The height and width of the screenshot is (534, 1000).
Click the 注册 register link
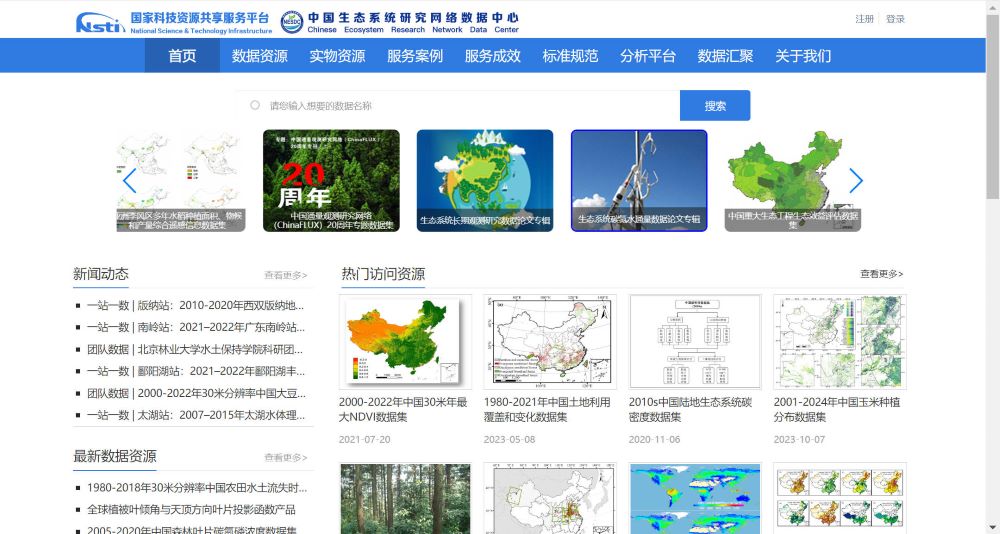(864, 19)
